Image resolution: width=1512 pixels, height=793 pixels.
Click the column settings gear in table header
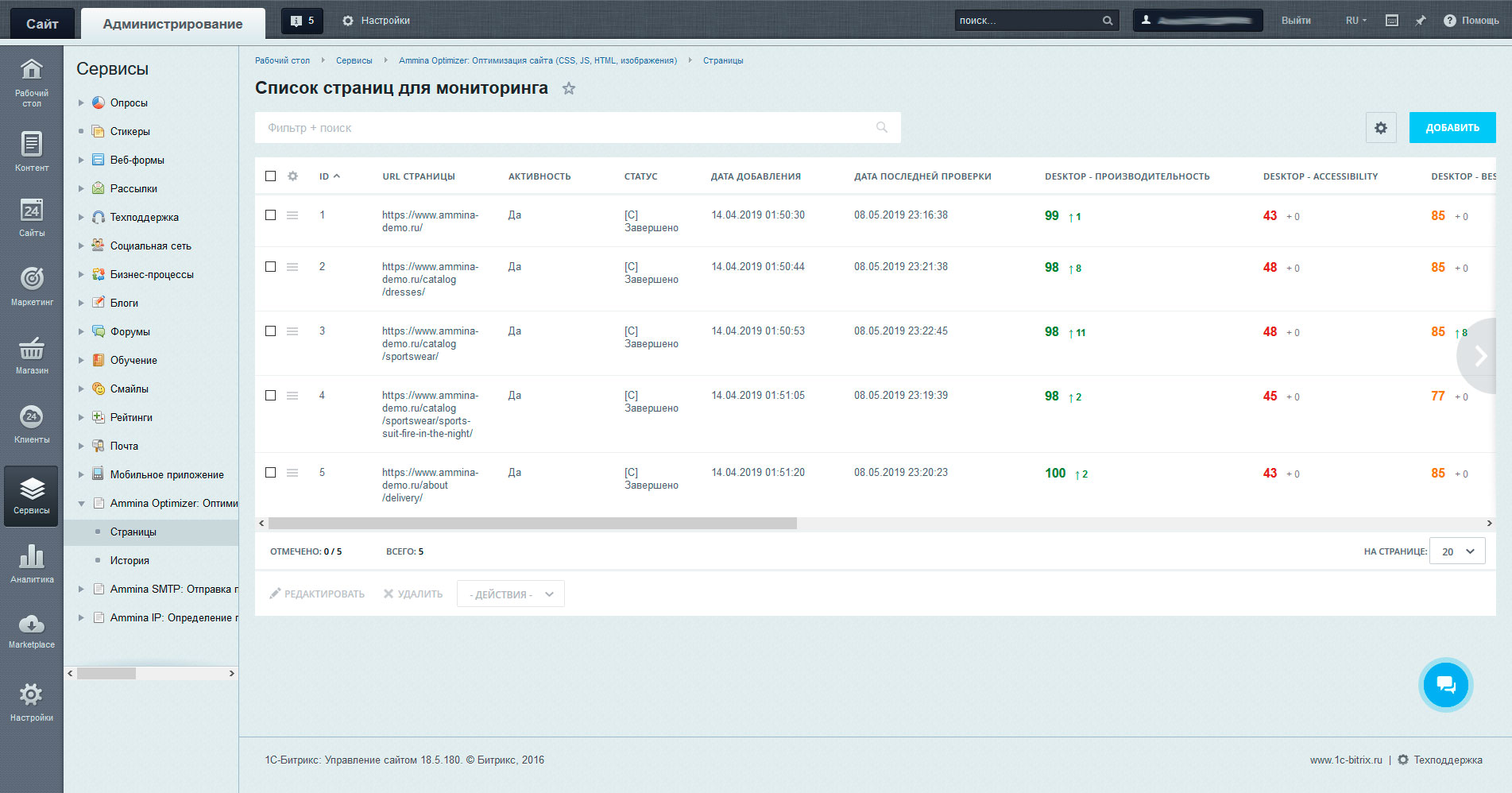[x=292, y=176]
